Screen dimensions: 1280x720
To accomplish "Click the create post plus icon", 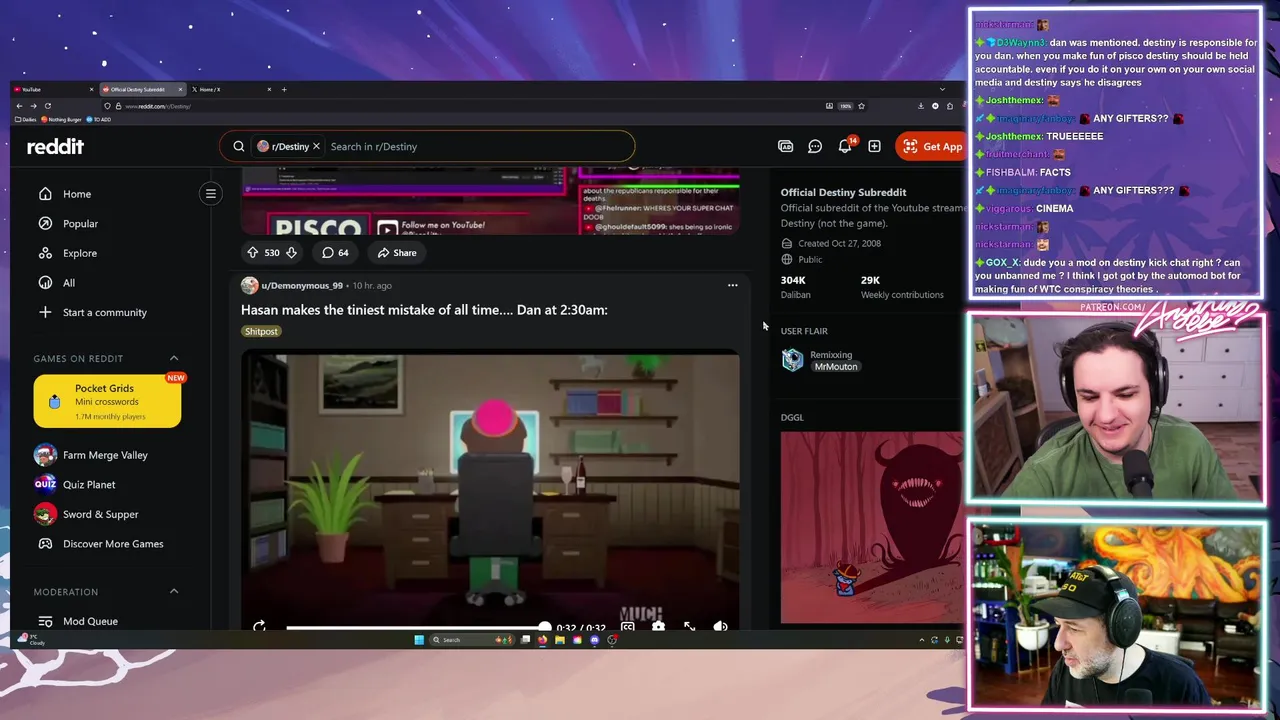I will pyautogui.click(x=874, y=146).
